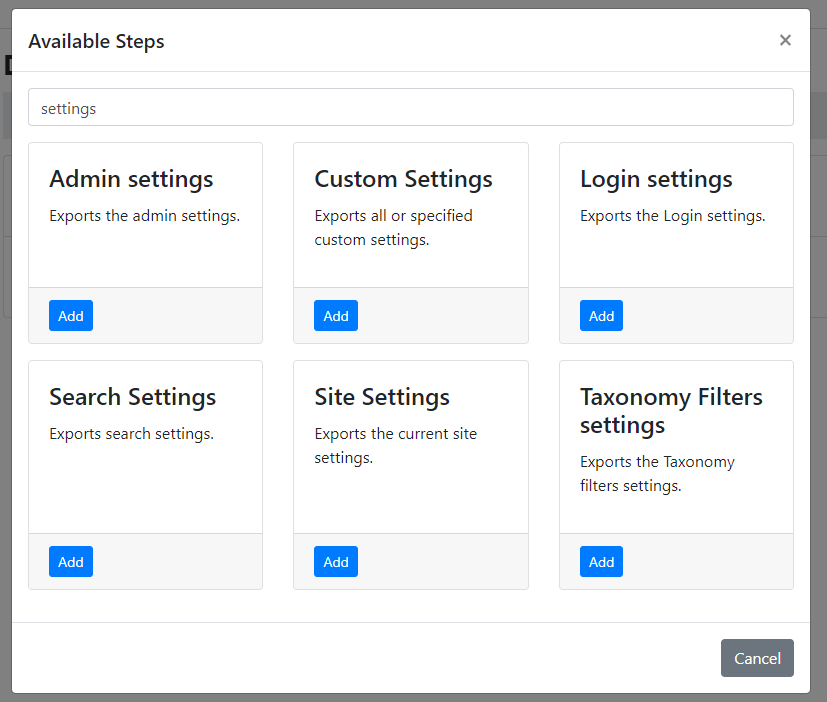Add the Custom Settings step
This screenshot has height=702, width=827.
[x=336, y=315]
